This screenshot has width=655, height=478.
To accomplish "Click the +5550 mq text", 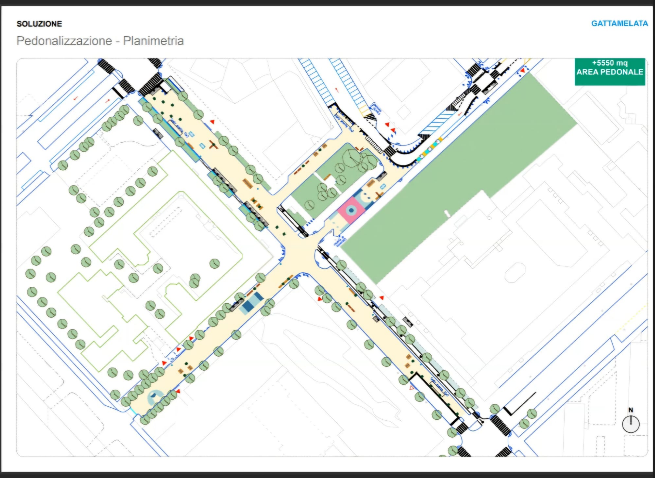I will [x=610, y=64].
